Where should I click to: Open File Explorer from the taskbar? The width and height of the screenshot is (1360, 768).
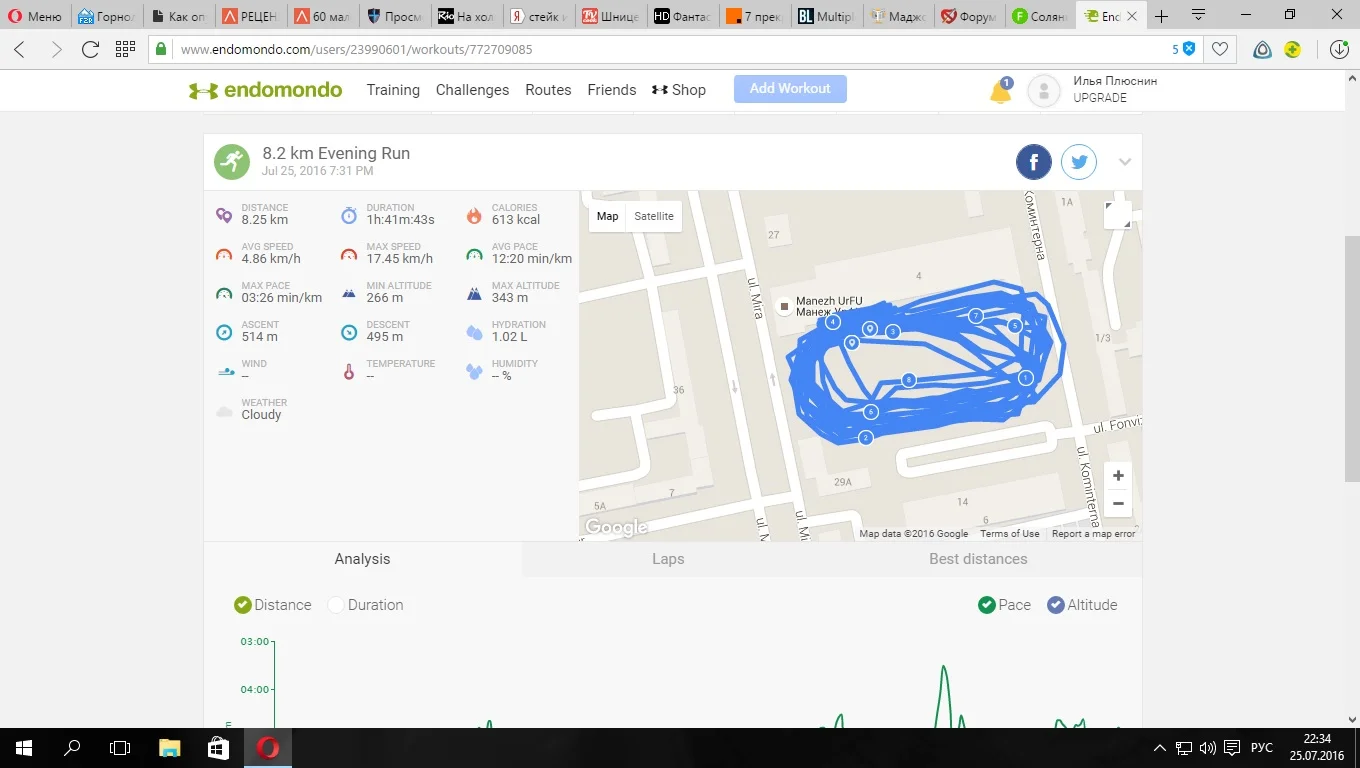click(170, 748)
